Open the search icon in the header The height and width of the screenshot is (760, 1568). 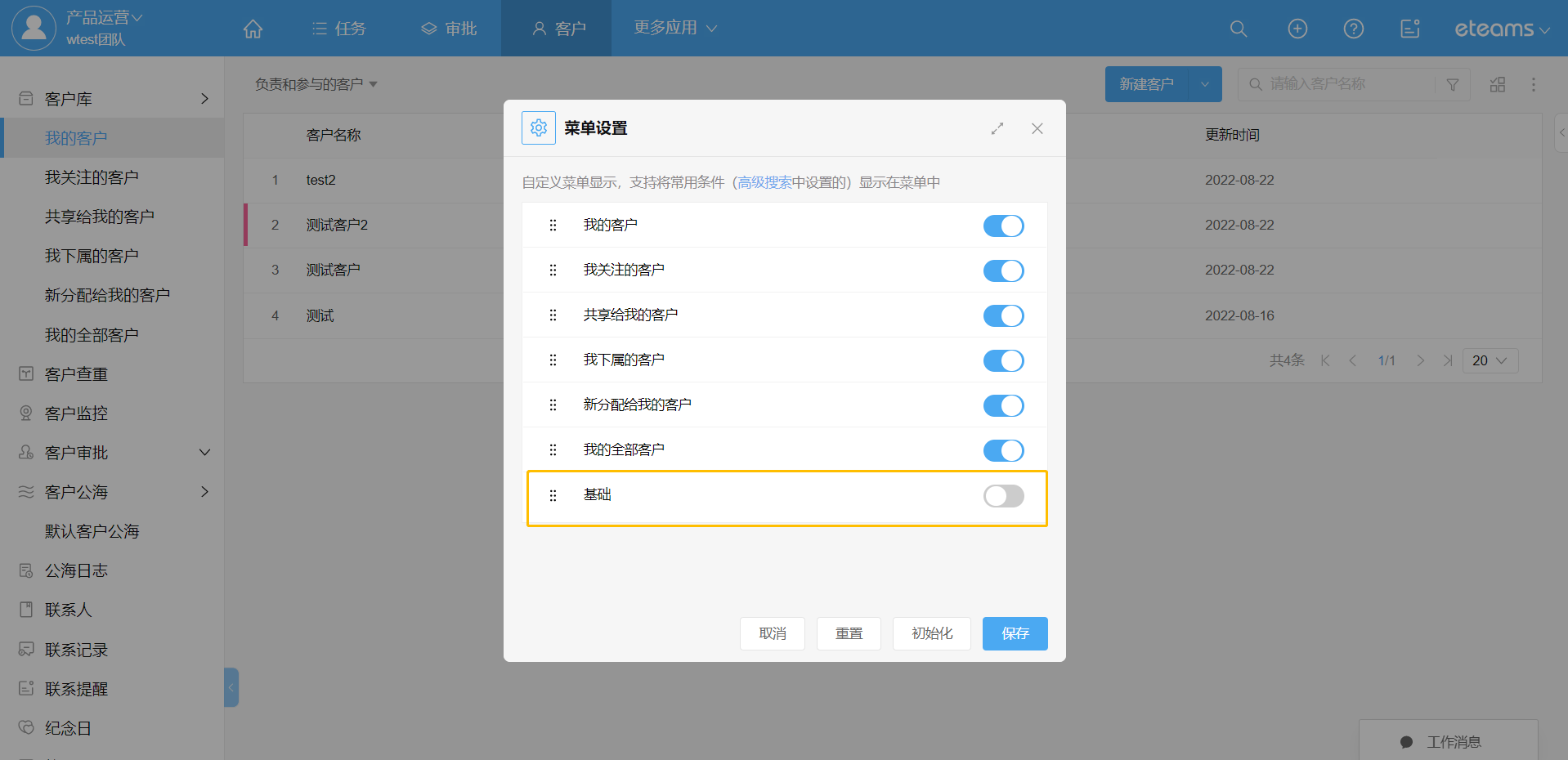(x=1238, y=29)
